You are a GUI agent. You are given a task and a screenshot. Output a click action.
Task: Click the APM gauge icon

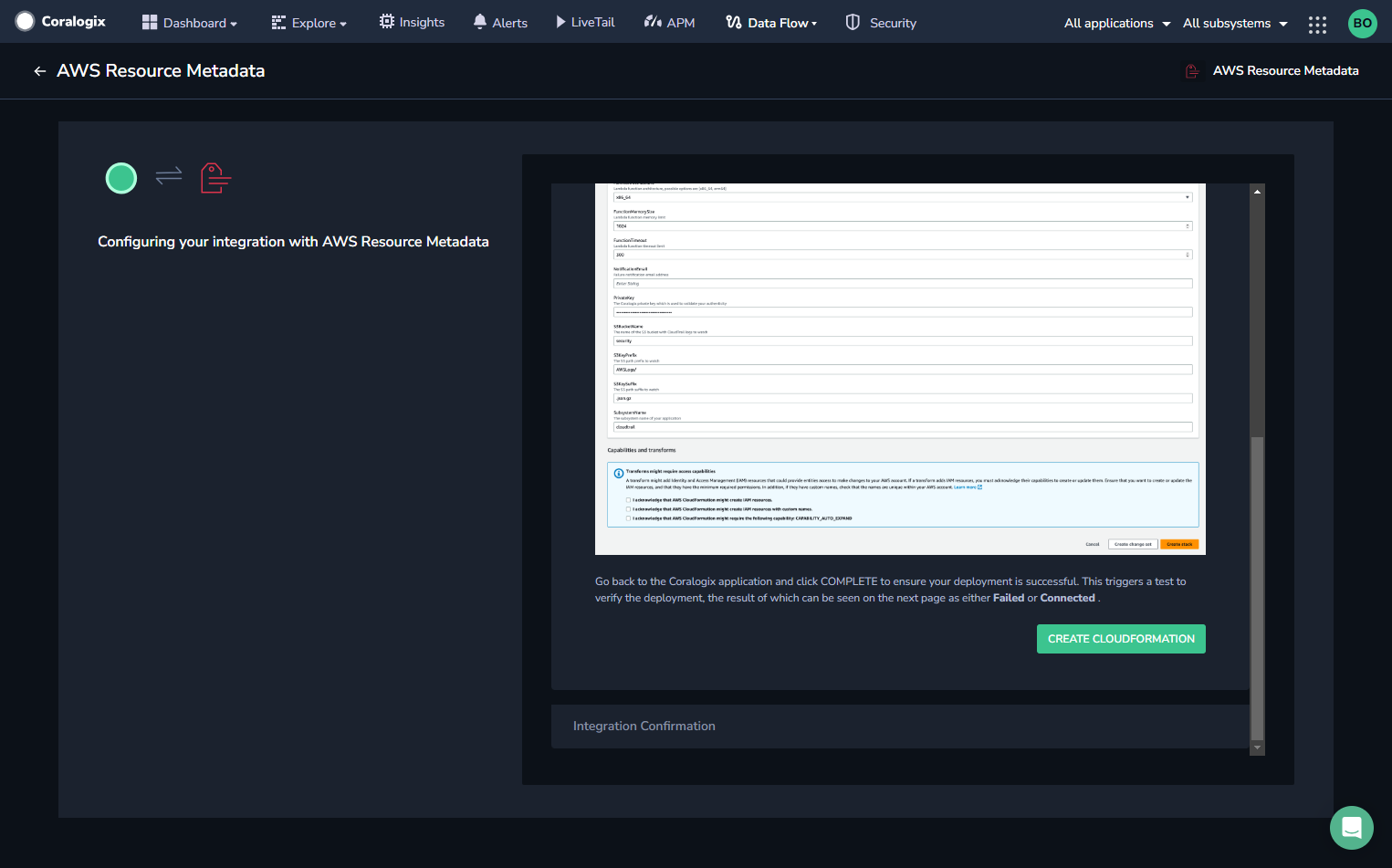click(653, 21)
